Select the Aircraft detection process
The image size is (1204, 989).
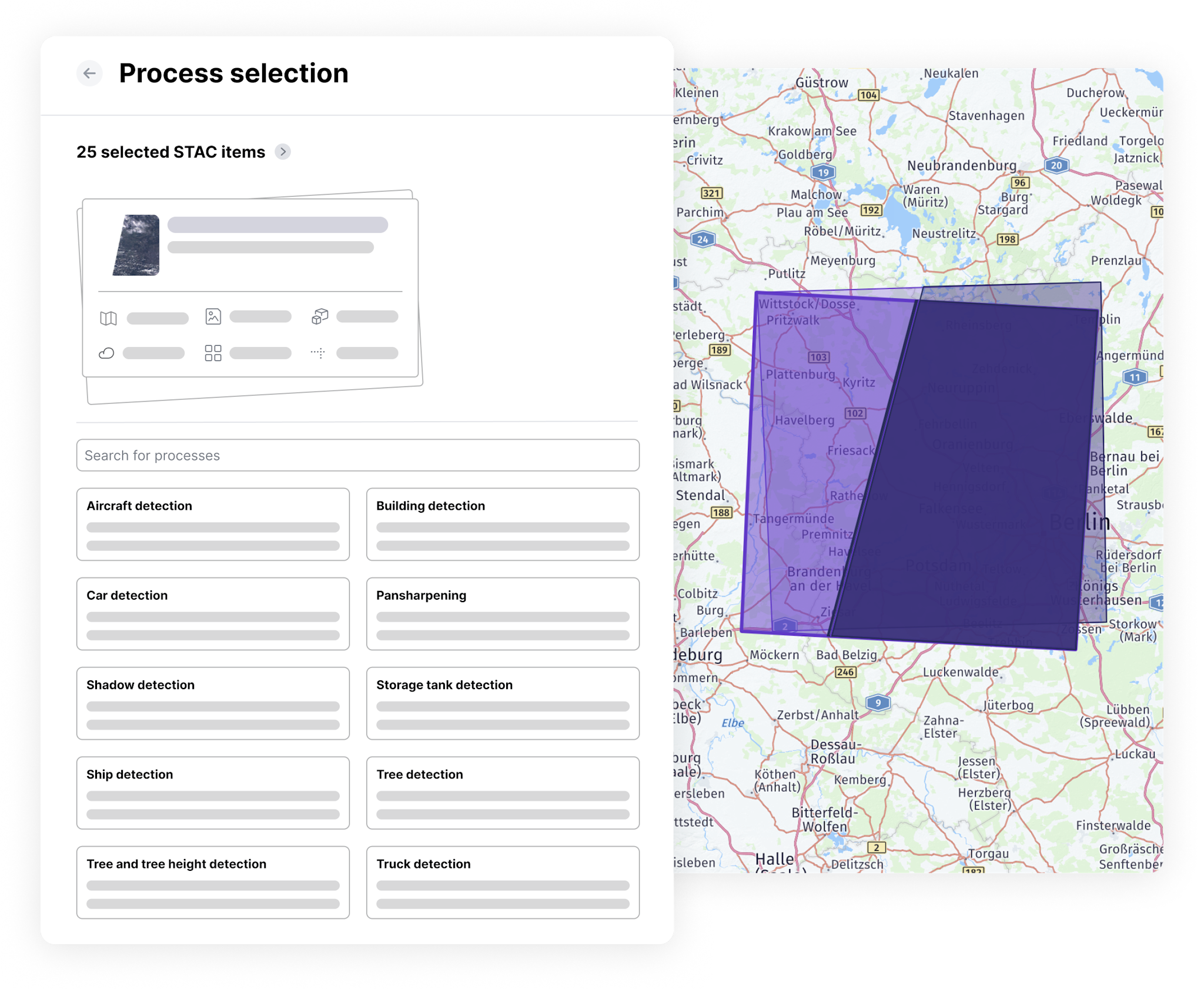pos(213,524)
